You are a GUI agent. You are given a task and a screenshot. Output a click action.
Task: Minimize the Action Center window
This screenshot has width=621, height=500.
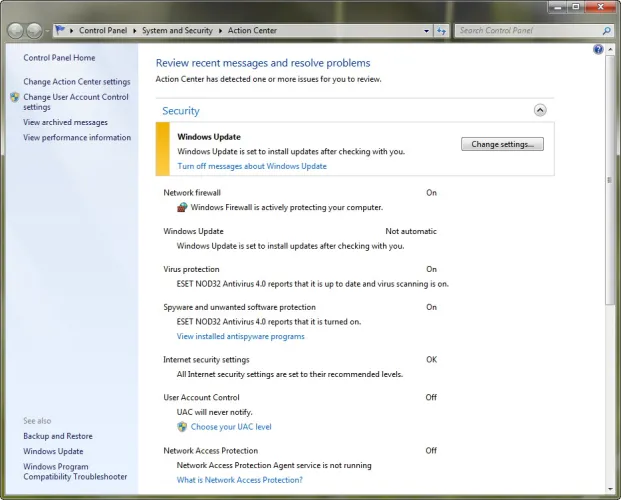pyautogui.click(x=558, y=7)
